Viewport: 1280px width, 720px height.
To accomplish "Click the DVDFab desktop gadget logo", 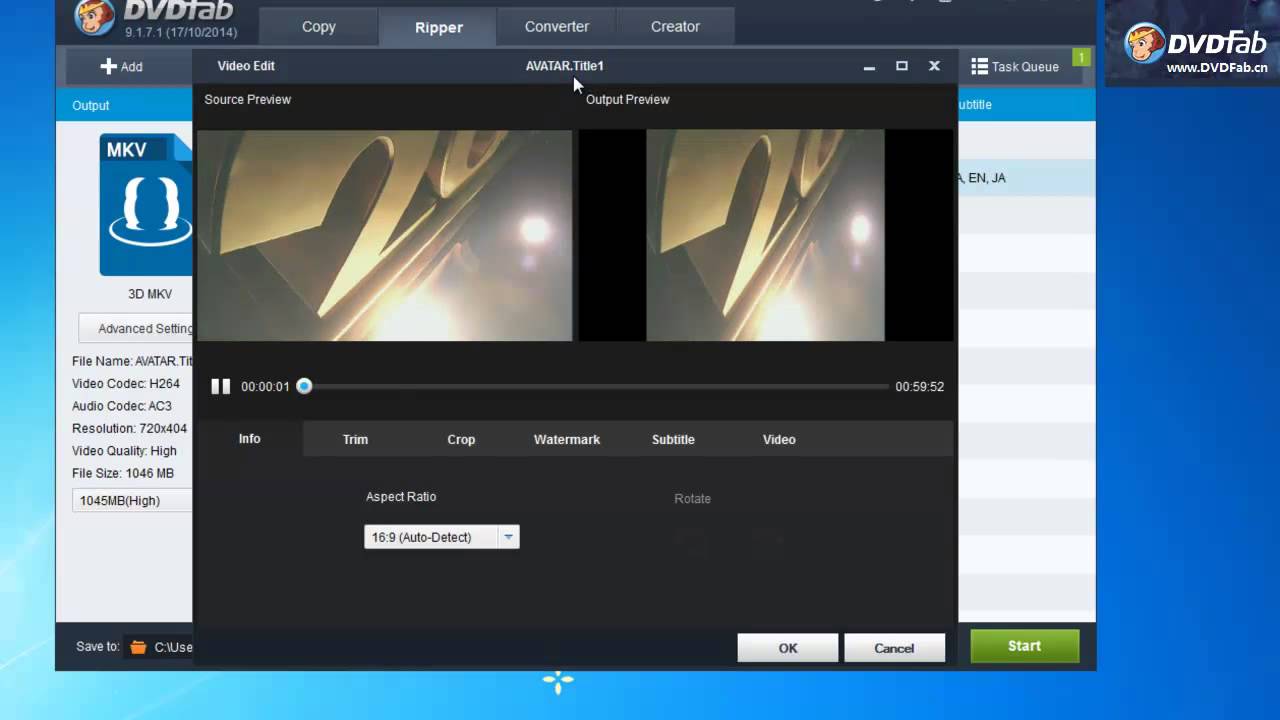I will tap(1145, 43).
